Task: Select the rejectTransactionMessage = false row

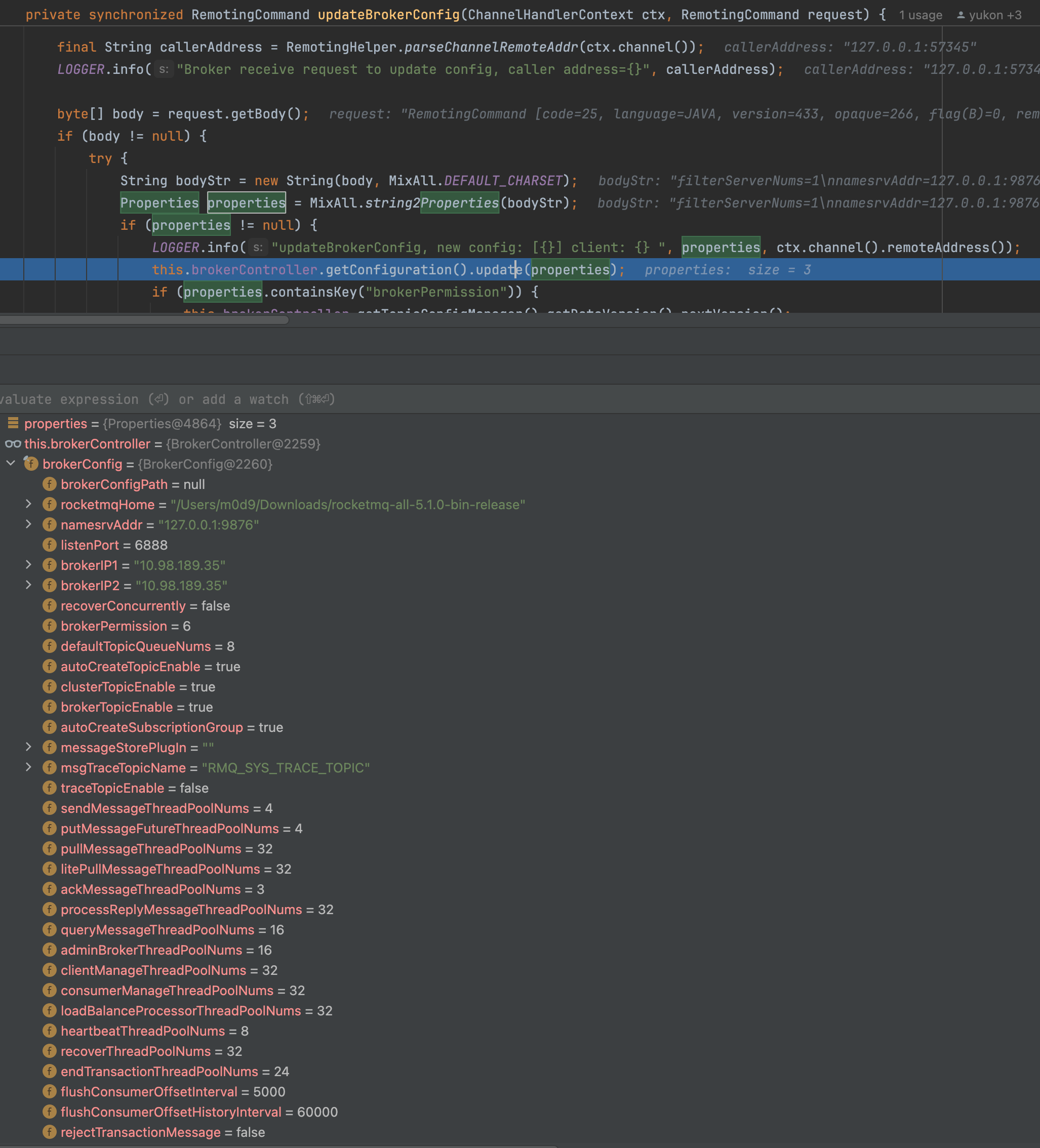Action: [520, 1132]
